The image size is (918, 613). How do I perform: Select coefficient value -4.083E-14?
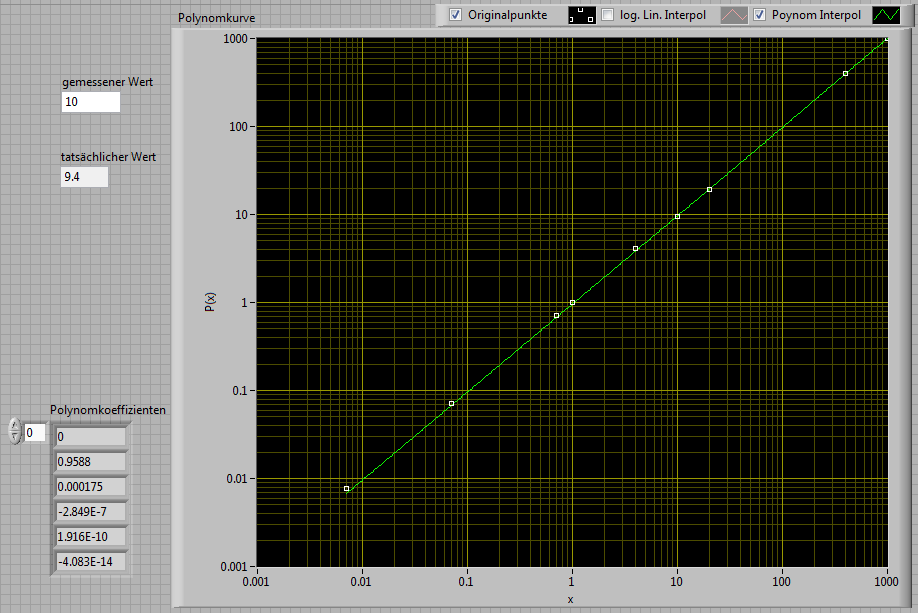pos(91,561)
